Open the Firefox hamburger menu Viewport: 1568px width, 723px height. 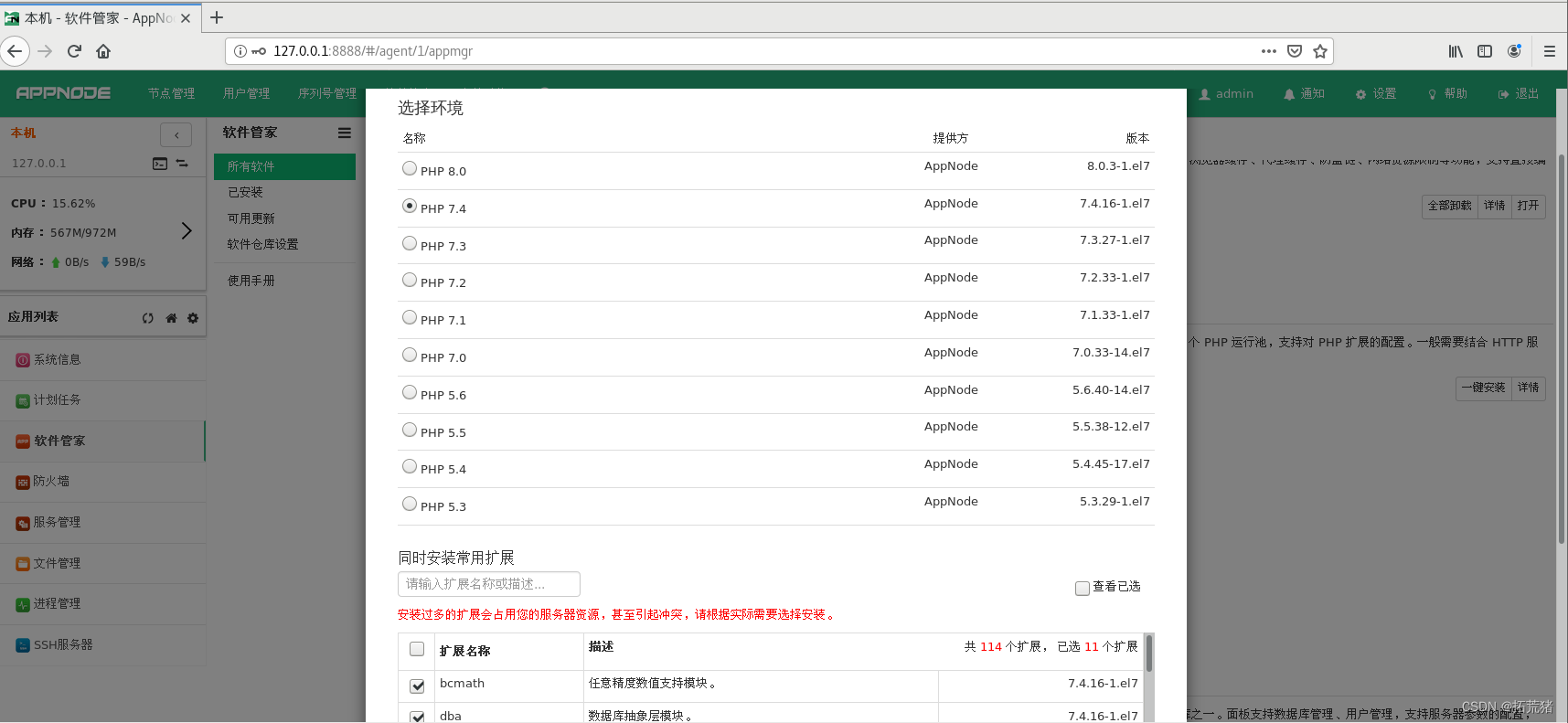tap(1549, 51)
